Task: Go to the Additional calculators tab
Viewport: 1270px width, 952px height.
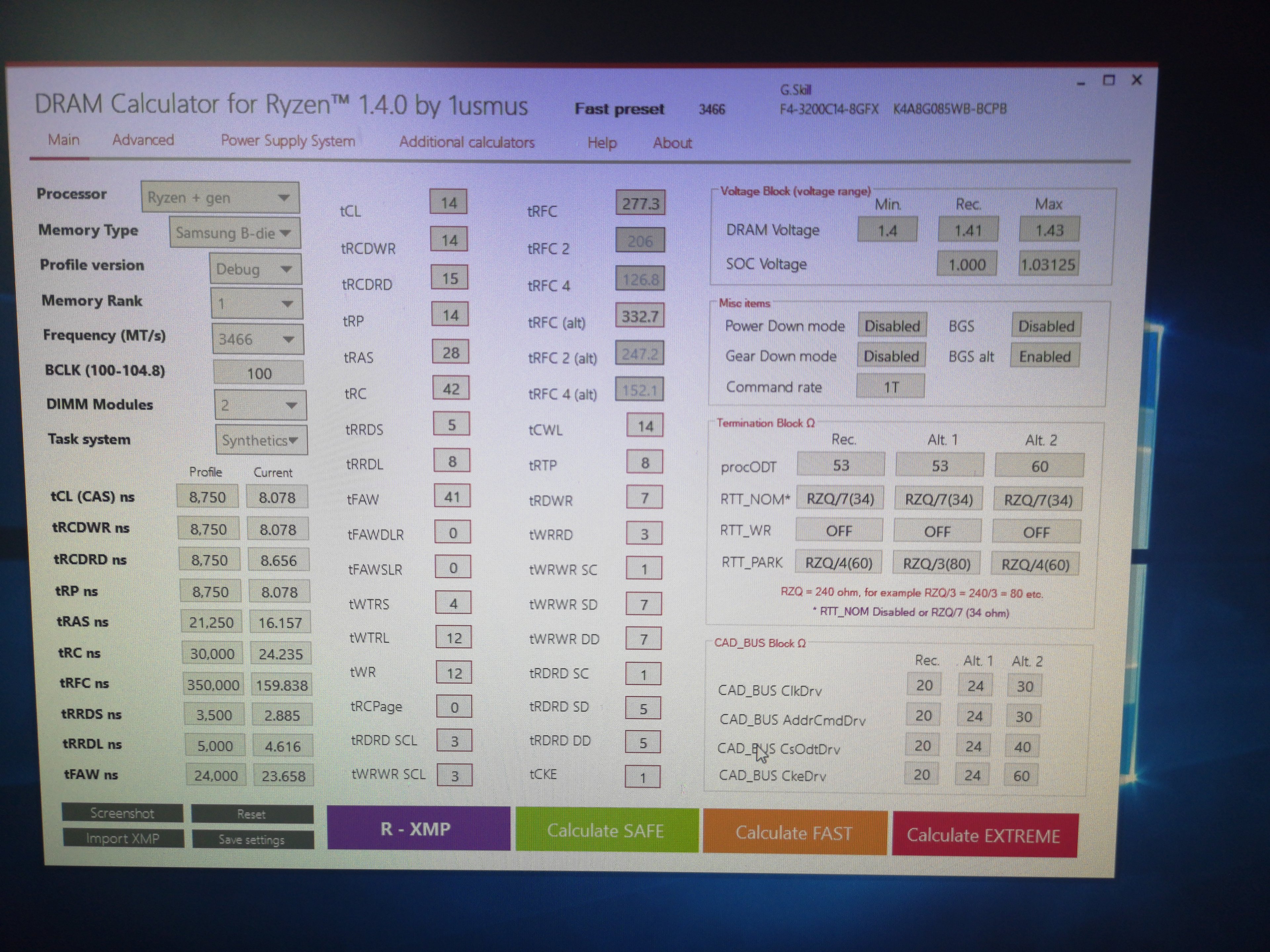Action: (467, 142)
